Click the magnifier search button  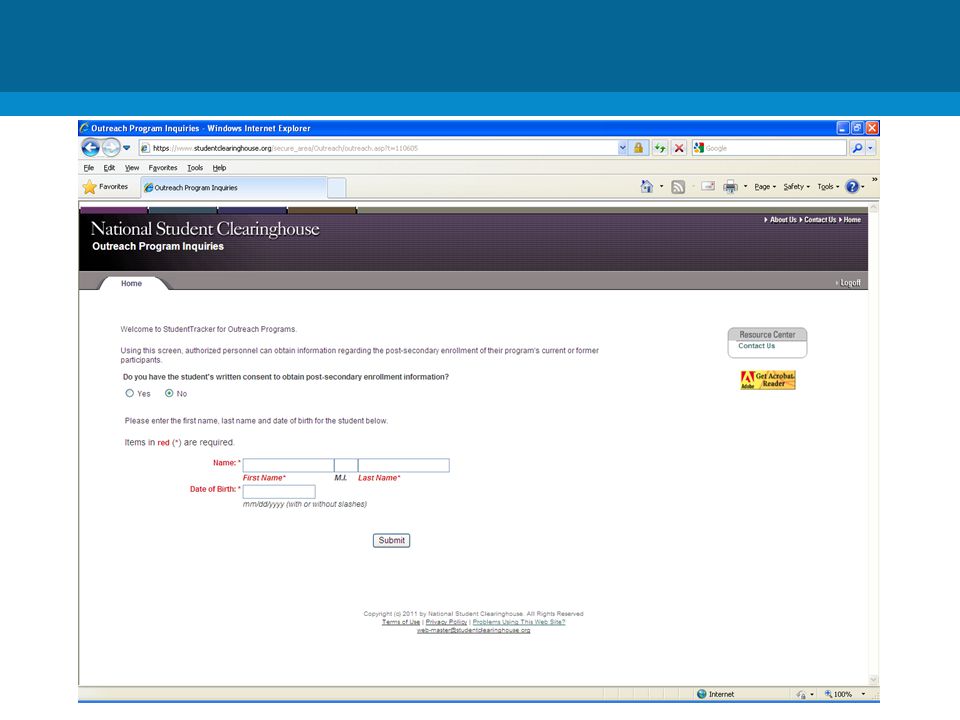(x=857, y=148)
